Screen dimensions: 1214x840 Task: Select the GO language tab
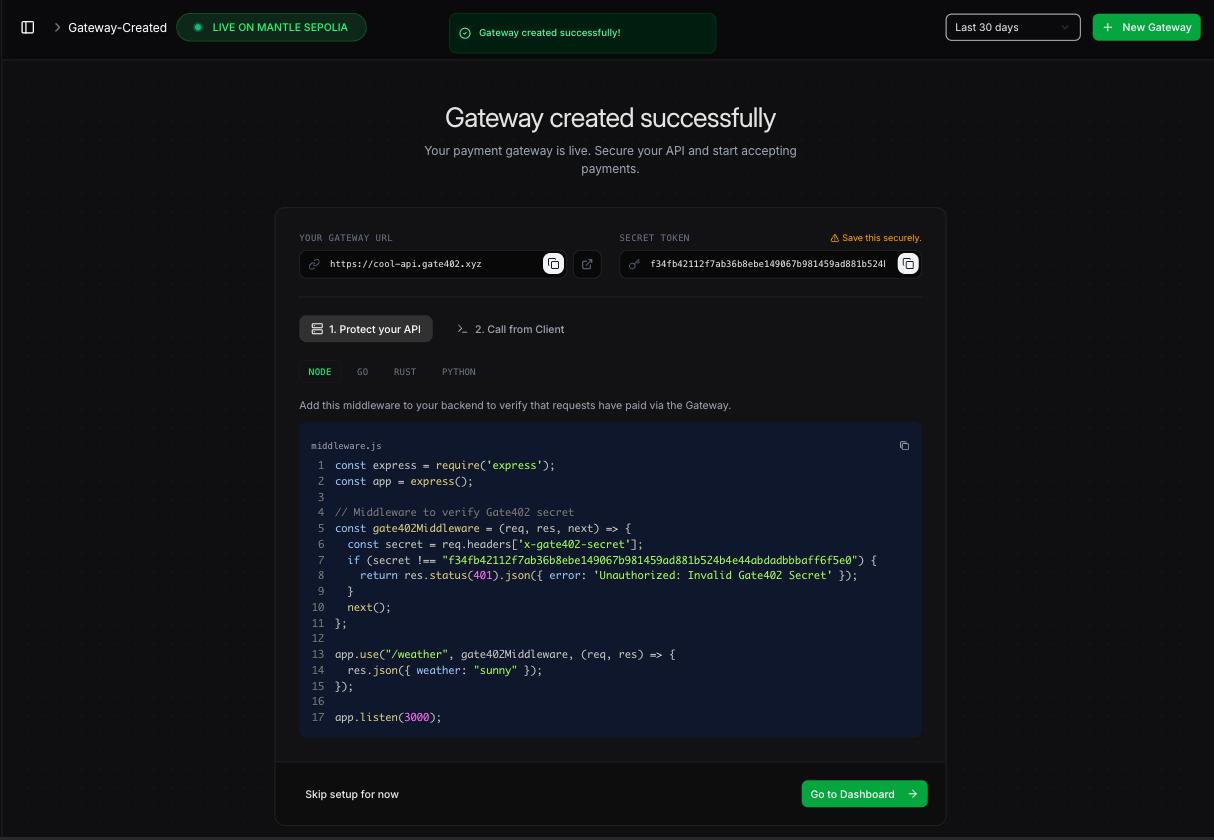coord(362,372)
